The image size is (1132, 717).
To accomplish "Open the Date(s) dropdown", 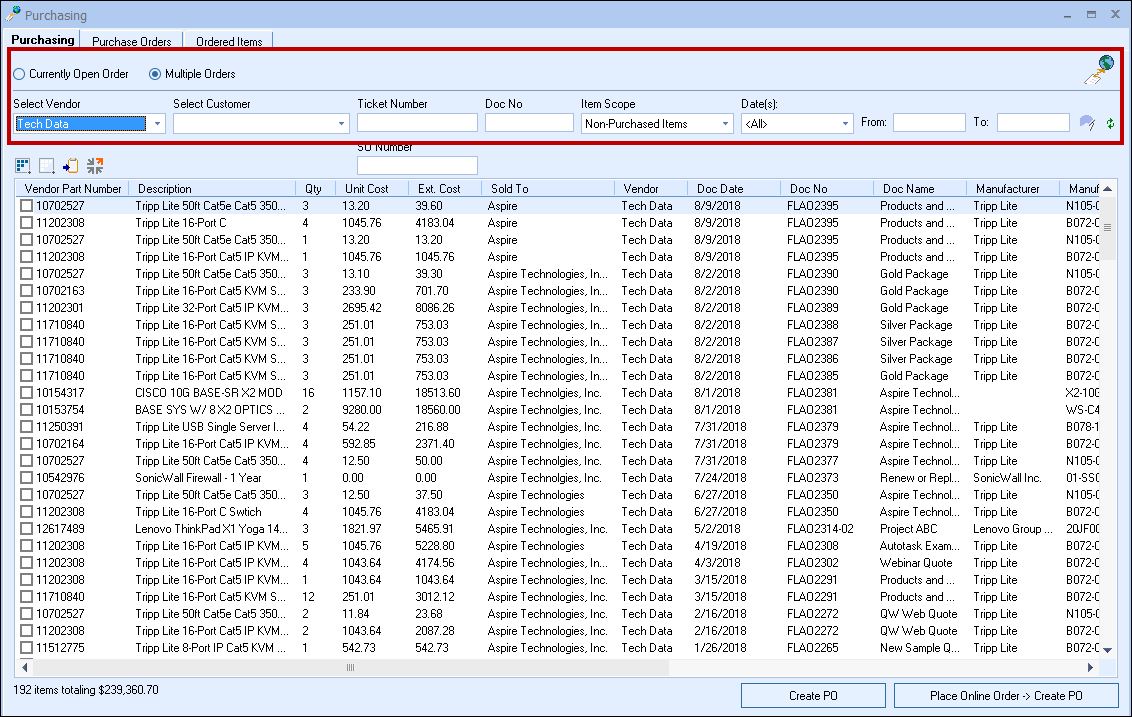I will click(845, 124).
